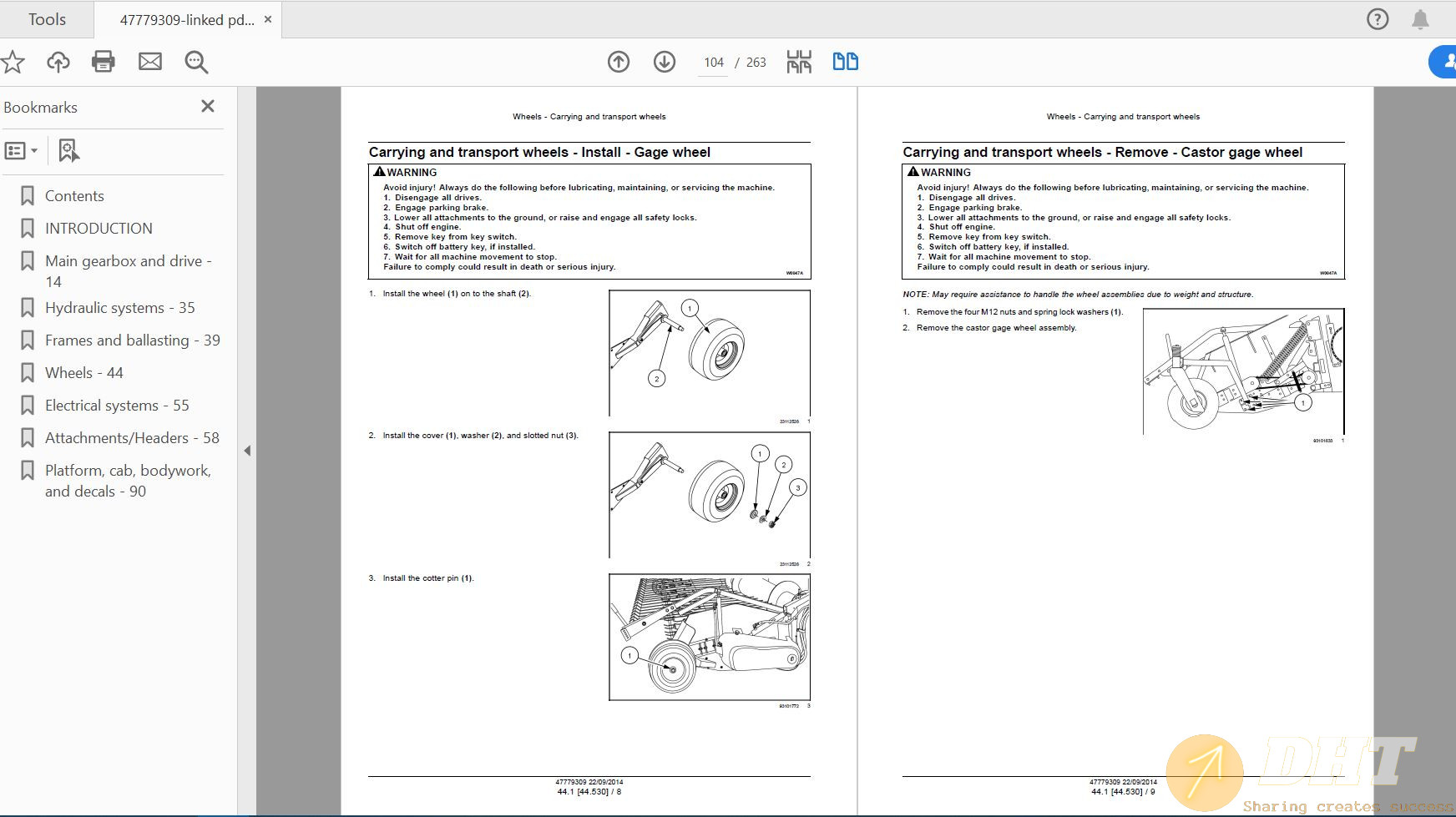1456x817 pixels.
Task: Click the cloud upload icon
Action: (58, 62)
